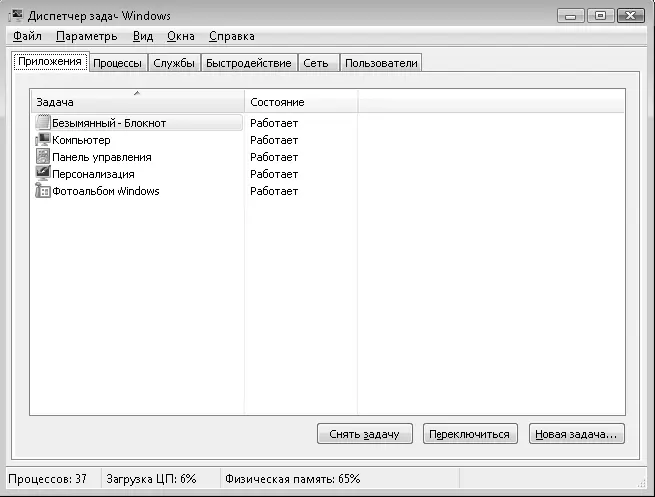This screenshot has height=497, width=655.
Task: Click the Task Manager title bar icon
Action: click(x=16, y=16)
